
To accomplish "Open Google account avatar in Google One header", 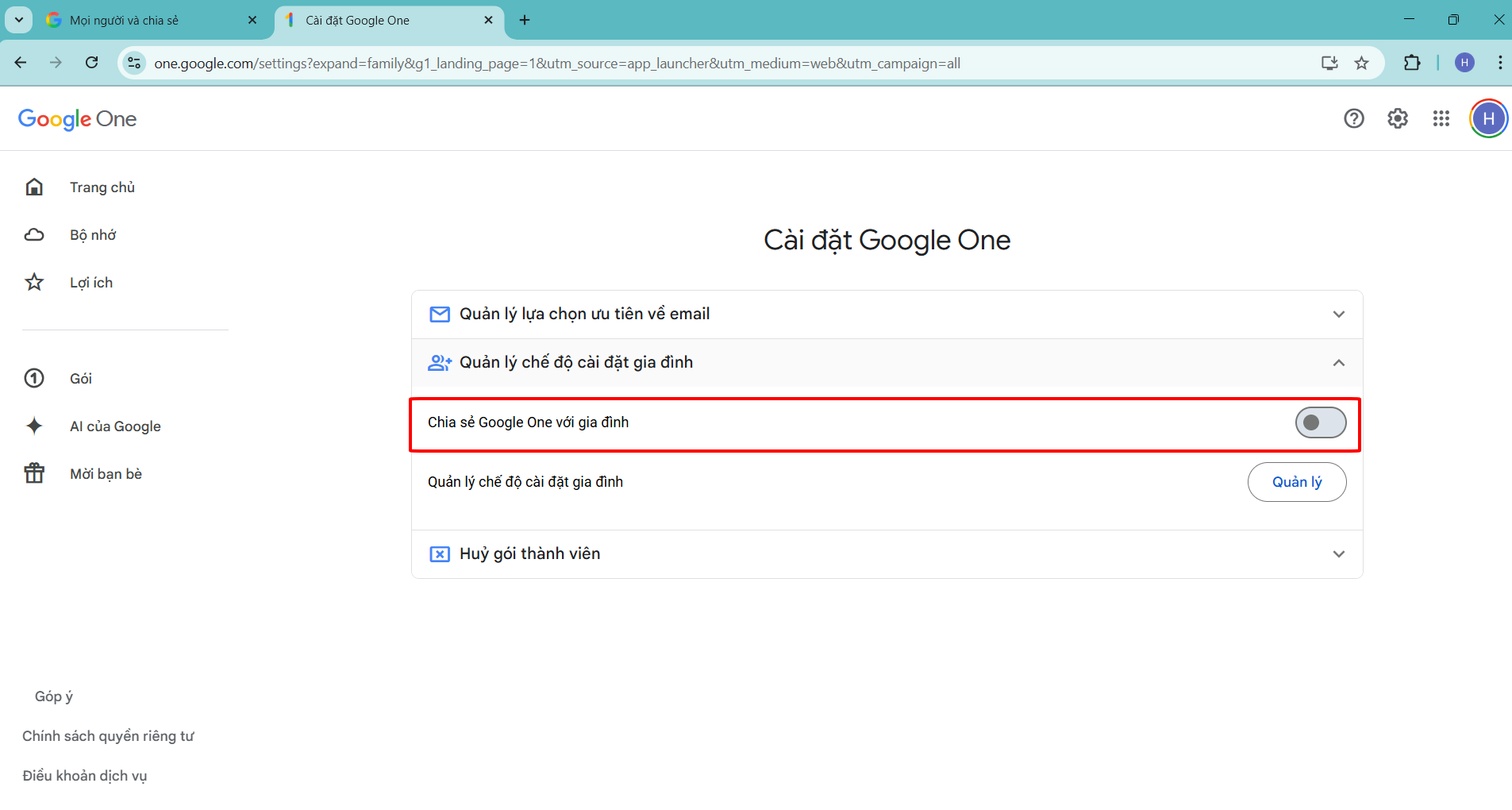I will point(1488,118).
